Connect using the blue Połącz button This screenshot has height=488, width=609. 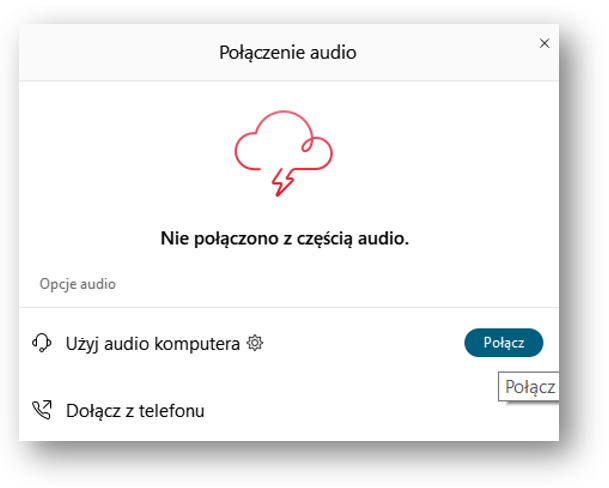[504, 343]
